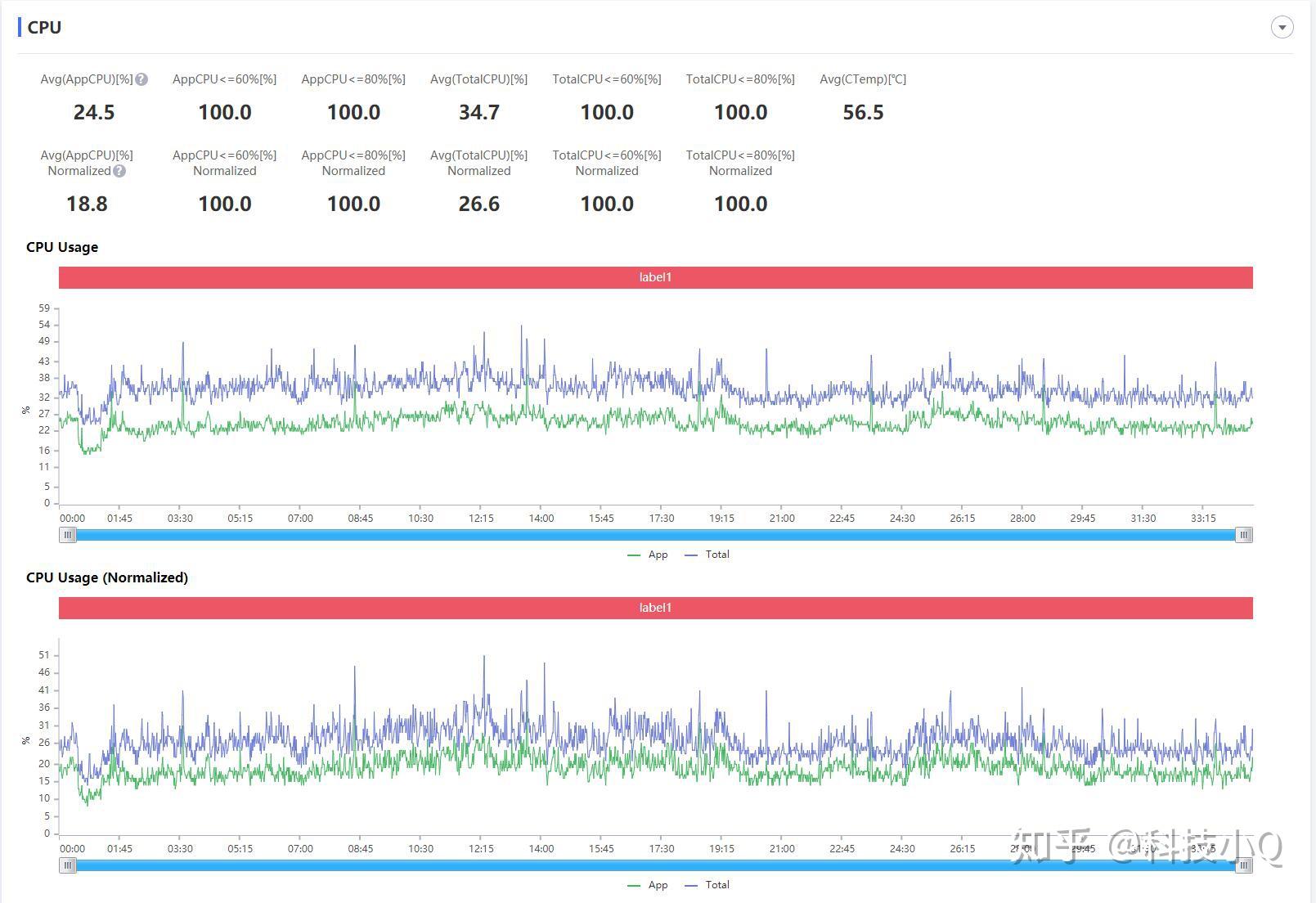
Task: Click the Avg(TotalCPU)[%] value 34.7
Action: coord(479,112)
